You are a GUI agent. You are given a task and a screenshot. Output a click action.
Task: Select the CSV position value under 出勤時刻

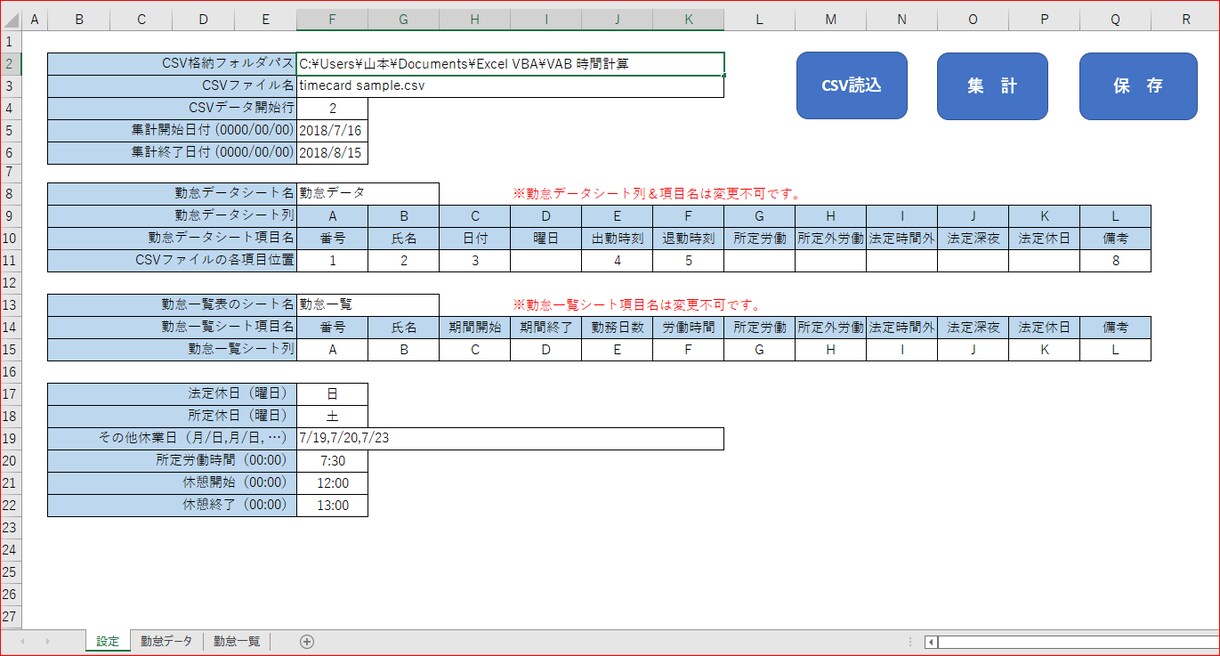tap(617, 260)
